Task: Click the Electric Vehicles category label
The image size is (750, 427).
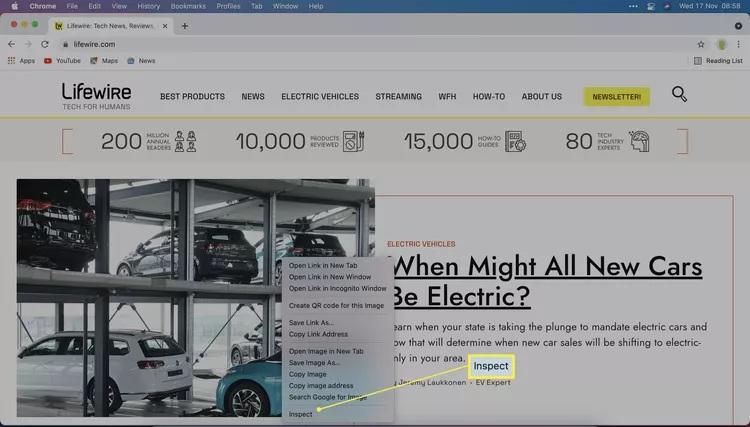Action: pos(421,244)
